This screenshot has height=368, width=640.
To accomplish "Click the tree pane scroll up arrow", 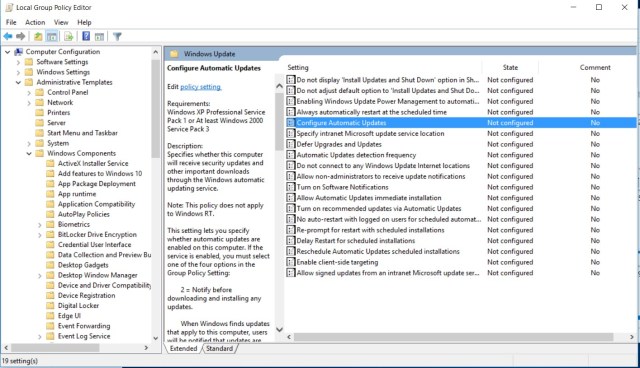I will (156, 52).
